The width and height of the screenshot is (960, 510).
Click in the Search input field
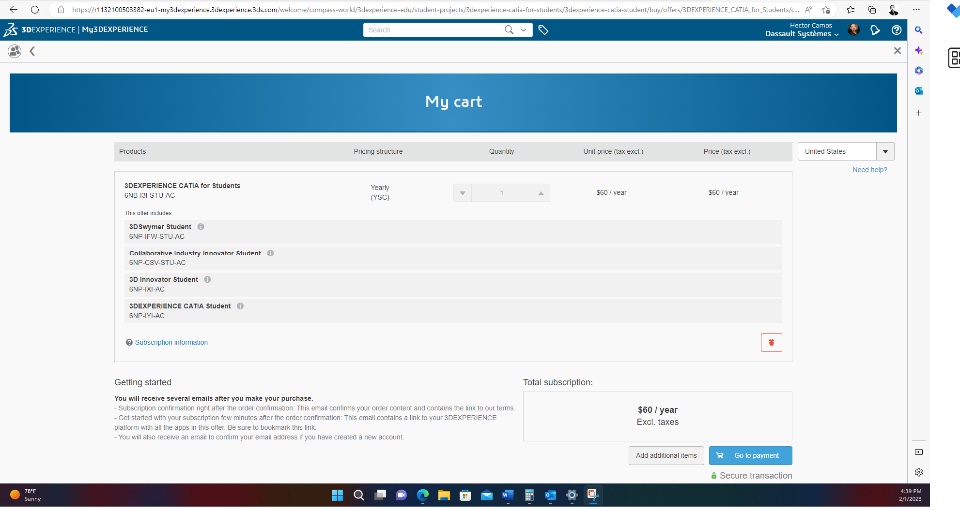click(x=433, y=29)
